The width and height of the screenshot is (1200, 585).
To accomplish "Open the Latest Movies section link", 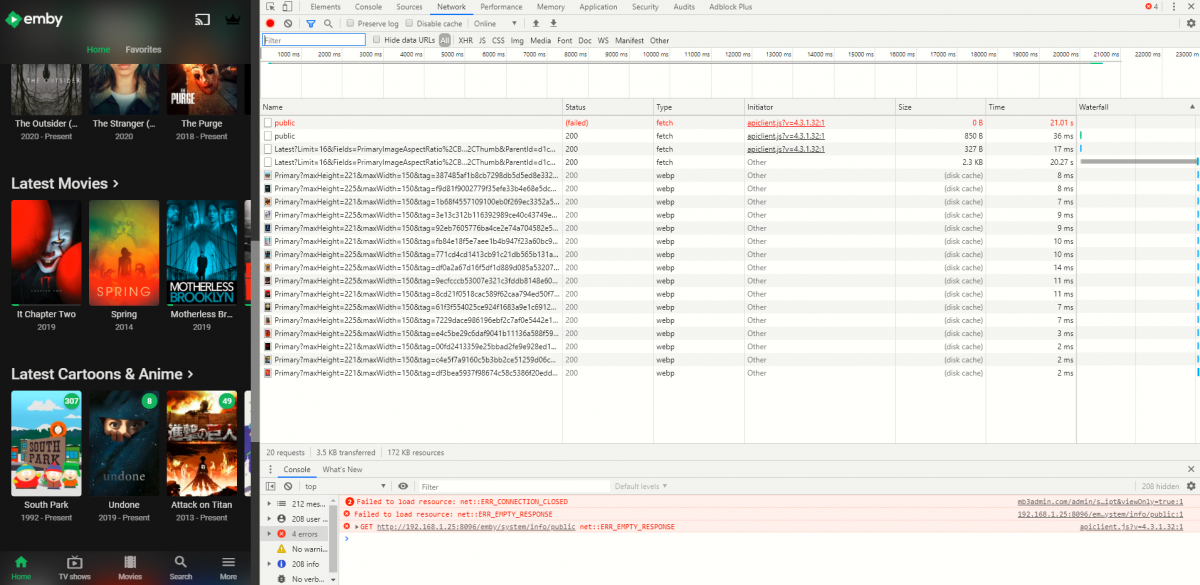I will coord(65,184).
